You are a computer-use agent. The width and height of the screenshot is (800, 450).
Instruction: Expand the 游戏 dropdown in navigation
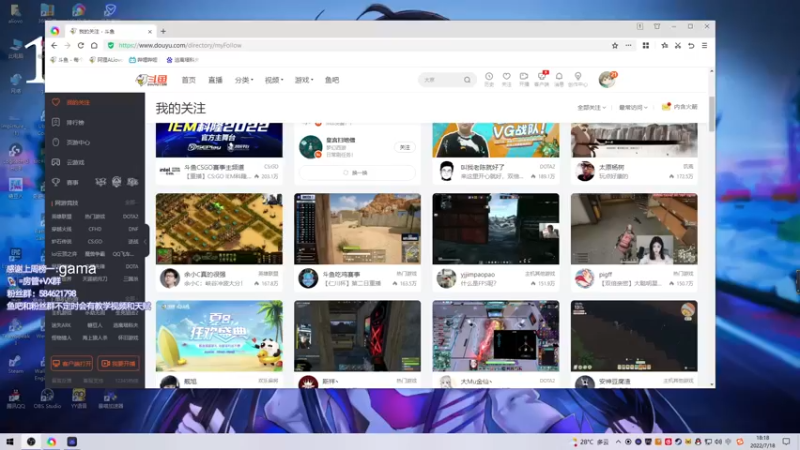[304, 80]
